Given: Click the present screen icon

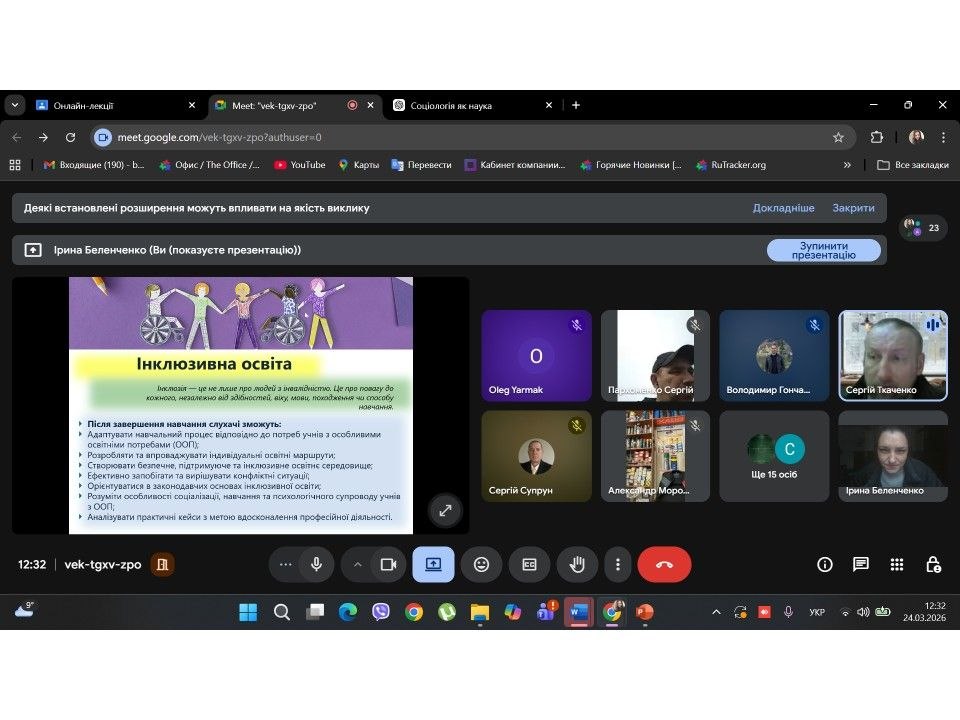Looking at the screenshot, I should click(433, 564).
